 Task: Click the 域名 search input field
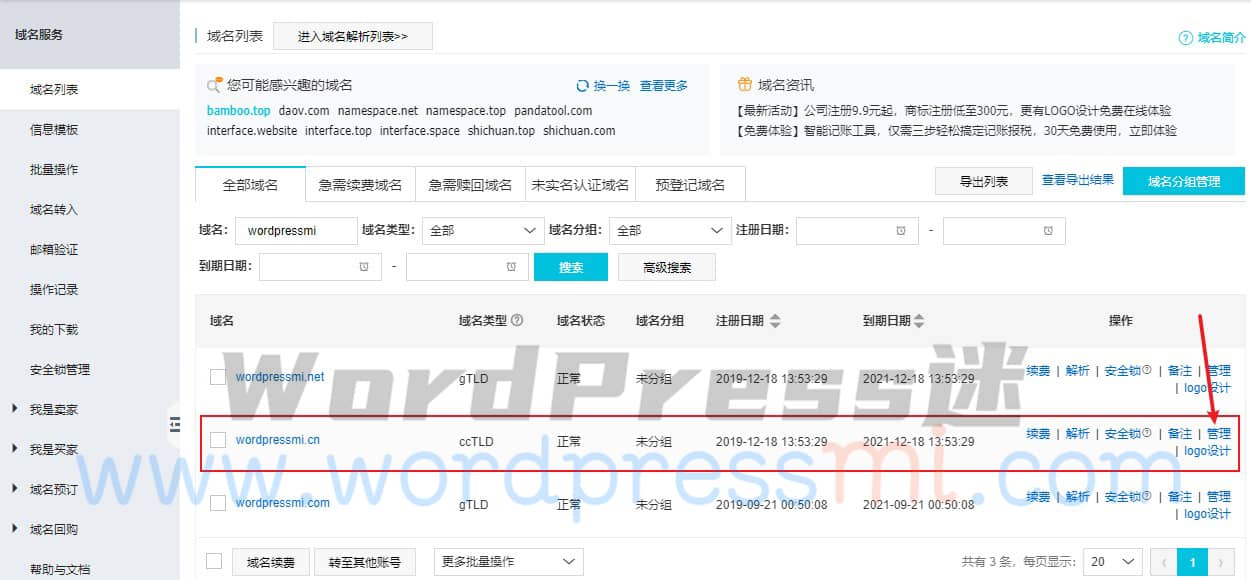click(296, 230)
